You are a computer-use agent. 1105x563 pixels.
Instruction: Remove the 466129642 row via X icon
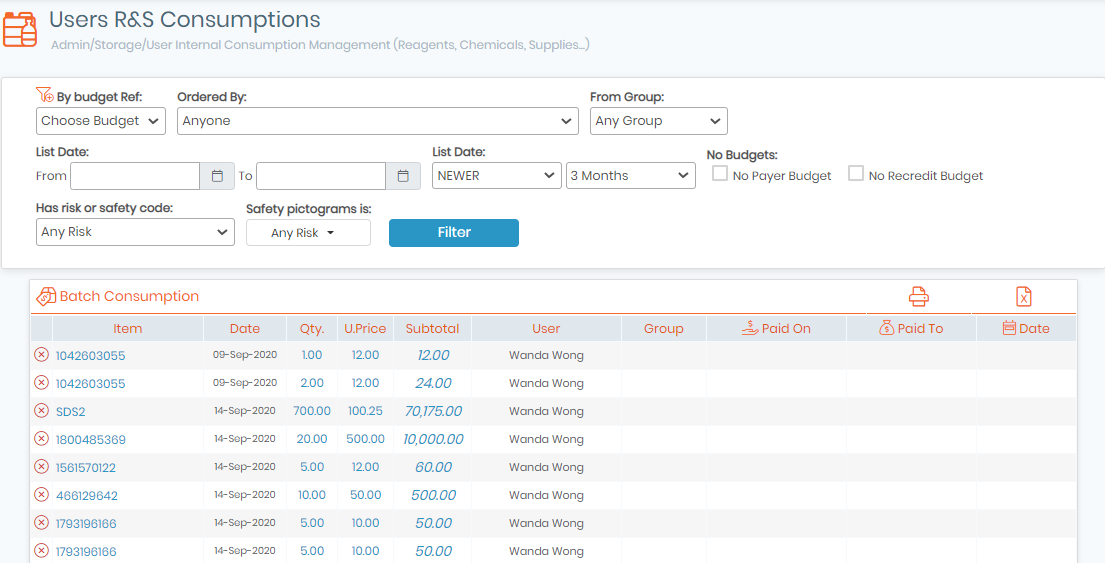click(42, 495)
